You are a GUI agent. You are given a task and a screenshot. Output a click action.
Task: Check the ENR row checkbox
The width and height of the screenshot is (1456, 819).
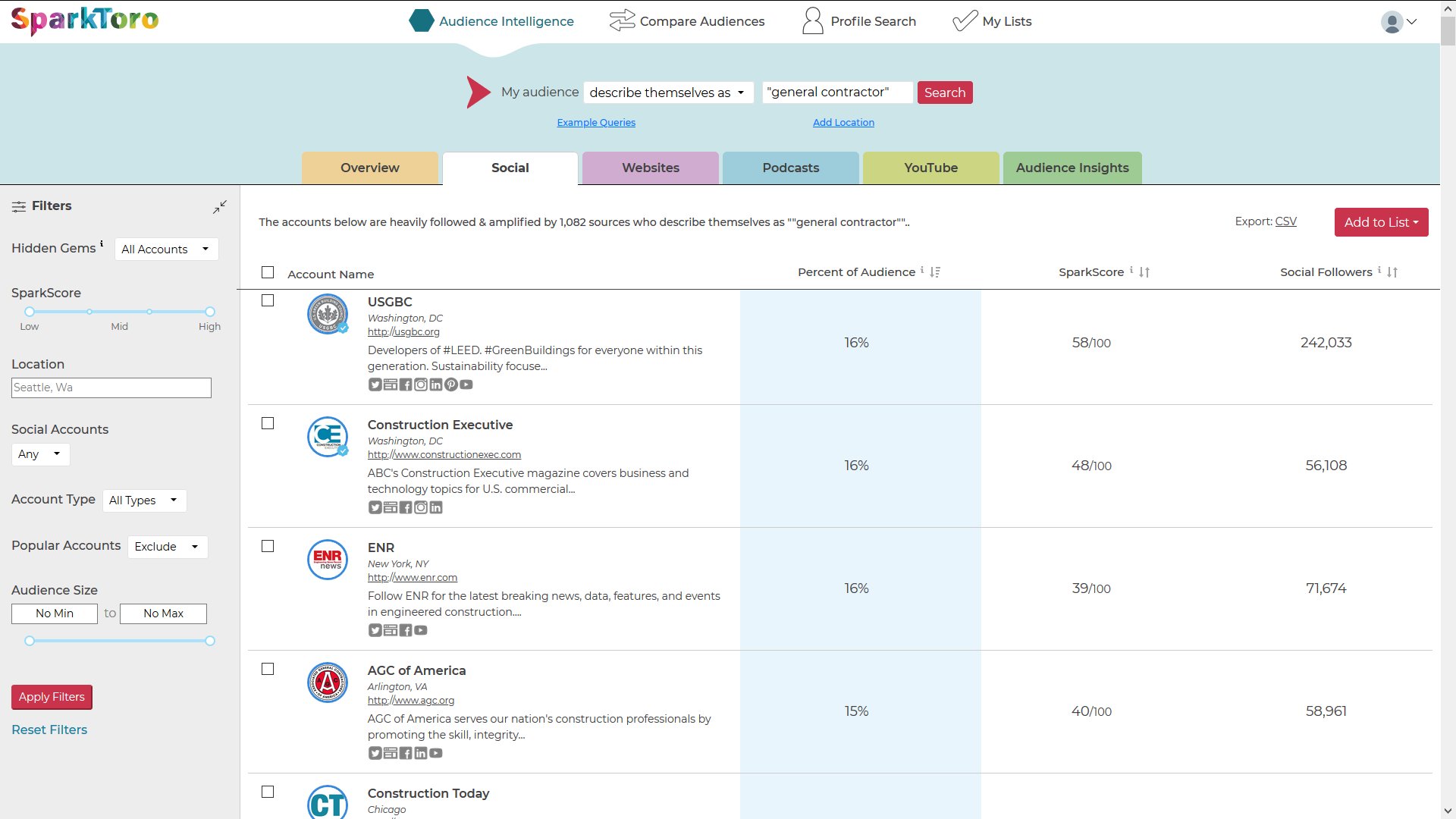(268, 546)
